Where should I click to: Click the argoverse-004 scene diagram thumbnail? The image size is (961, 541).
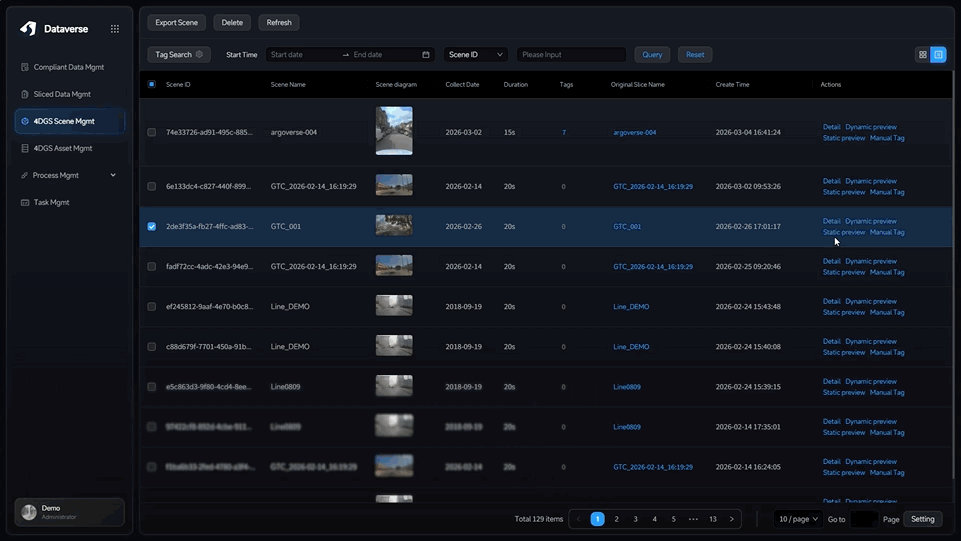coord(393,131)
